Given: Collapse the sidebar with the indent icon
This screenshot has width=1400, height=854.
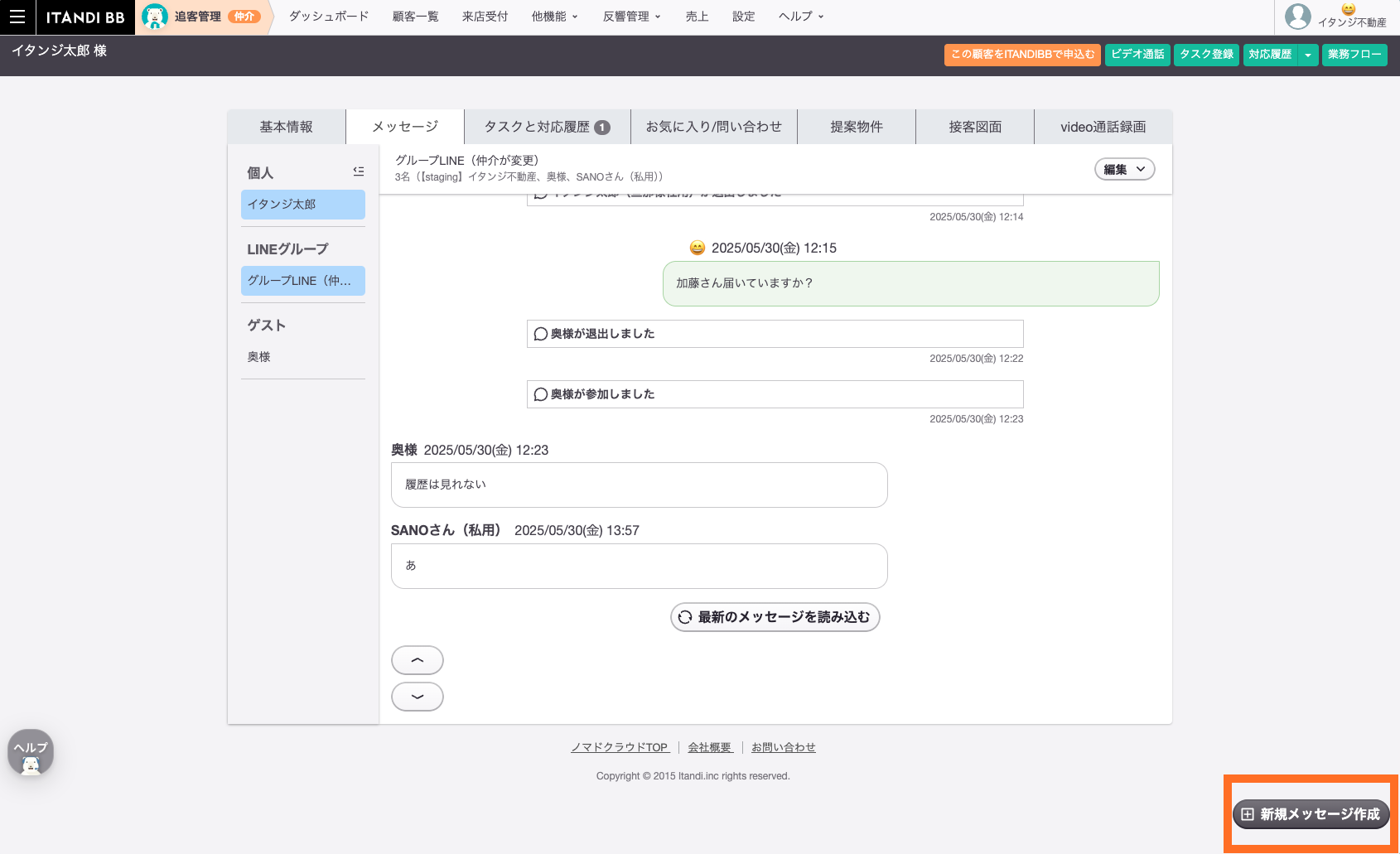Looking at the screenshot, I should pyautogui.click(x=358, y=171).
